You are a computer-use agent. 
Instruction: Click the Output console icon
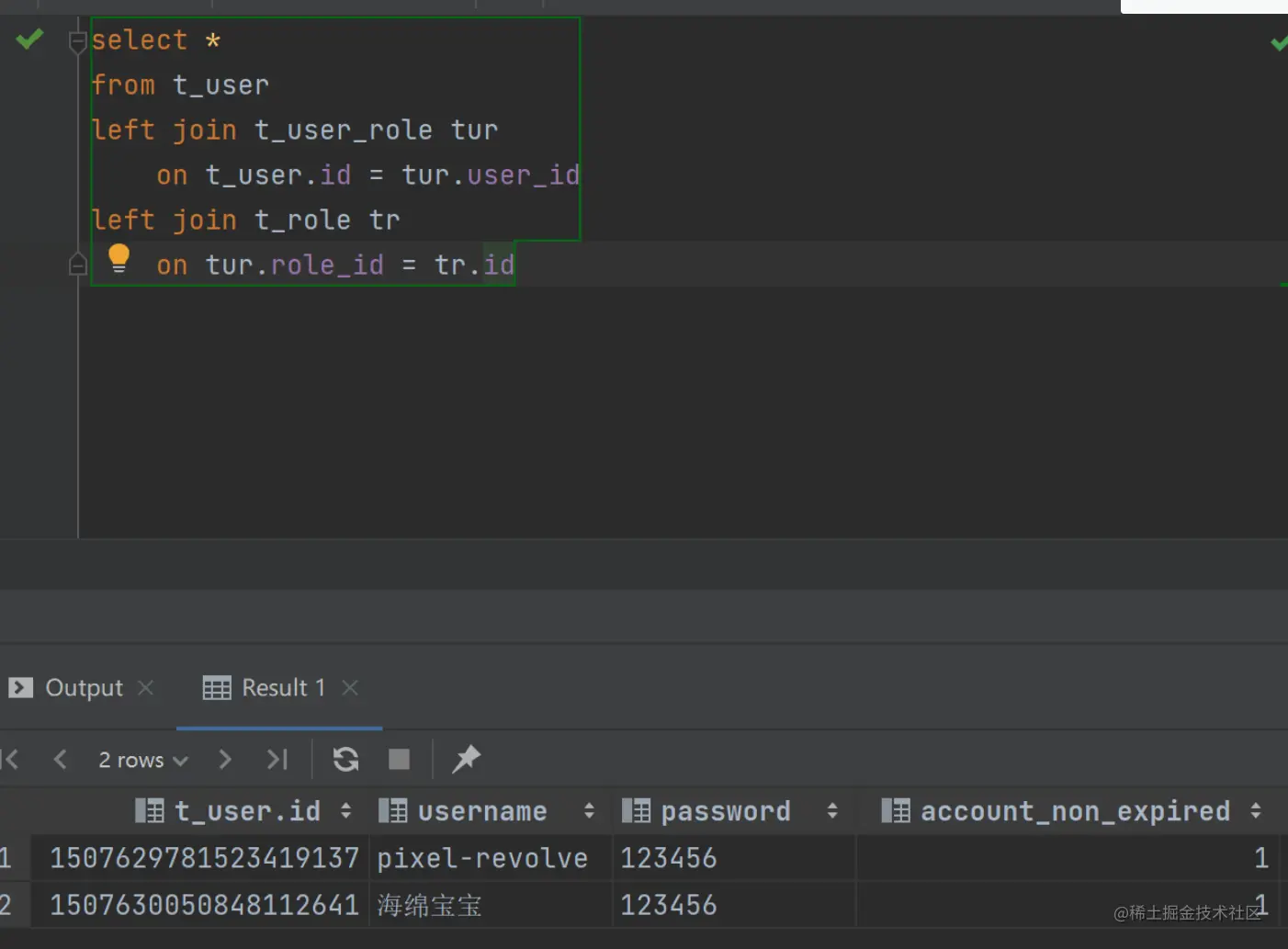tap(20, 687)
